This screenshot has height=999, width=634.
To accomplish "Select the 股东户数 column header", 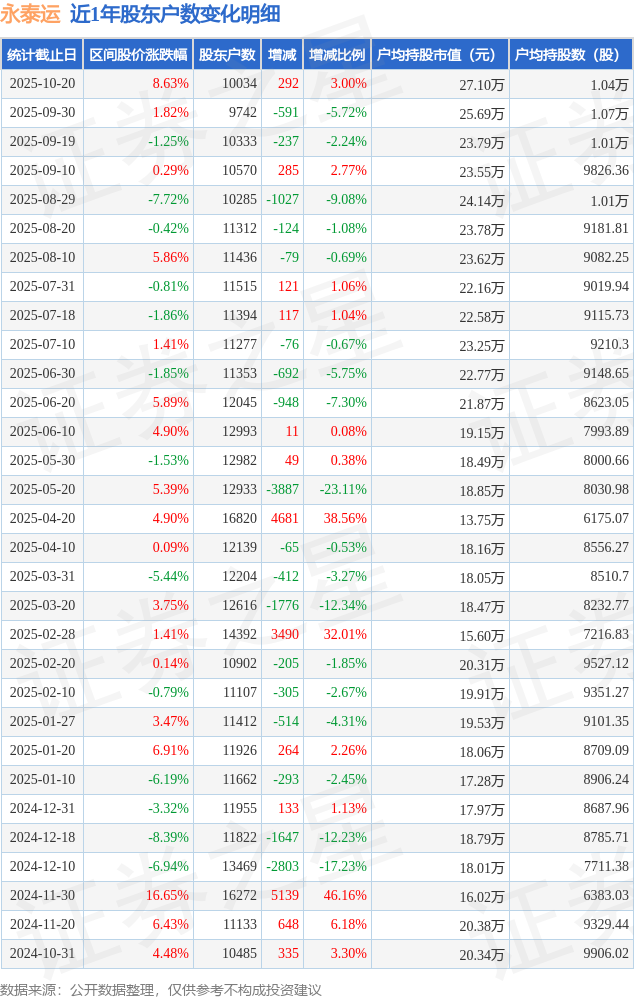I will pos(227,55).
